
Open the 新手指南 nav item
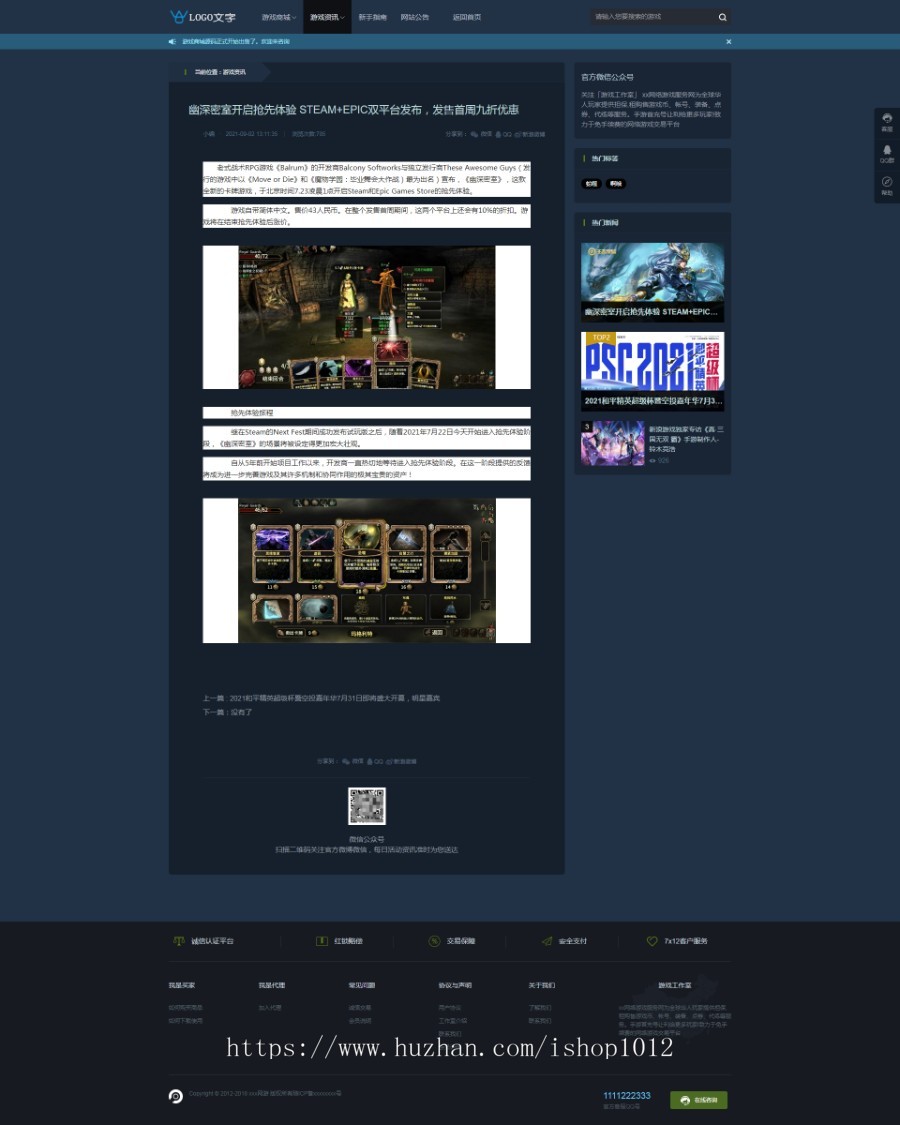pyautogui.click(x=372, y=17)
